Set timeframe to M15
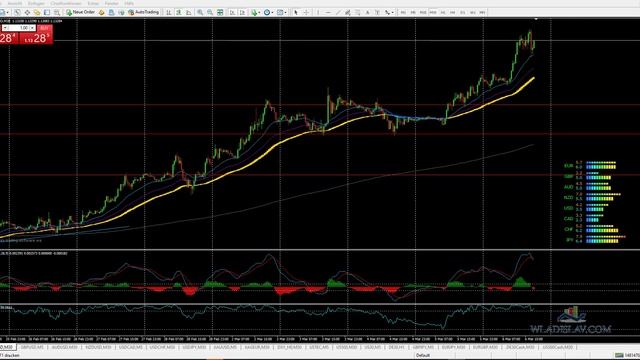Image resolution: width=640 pixels, height=360 pixels. 423,12
